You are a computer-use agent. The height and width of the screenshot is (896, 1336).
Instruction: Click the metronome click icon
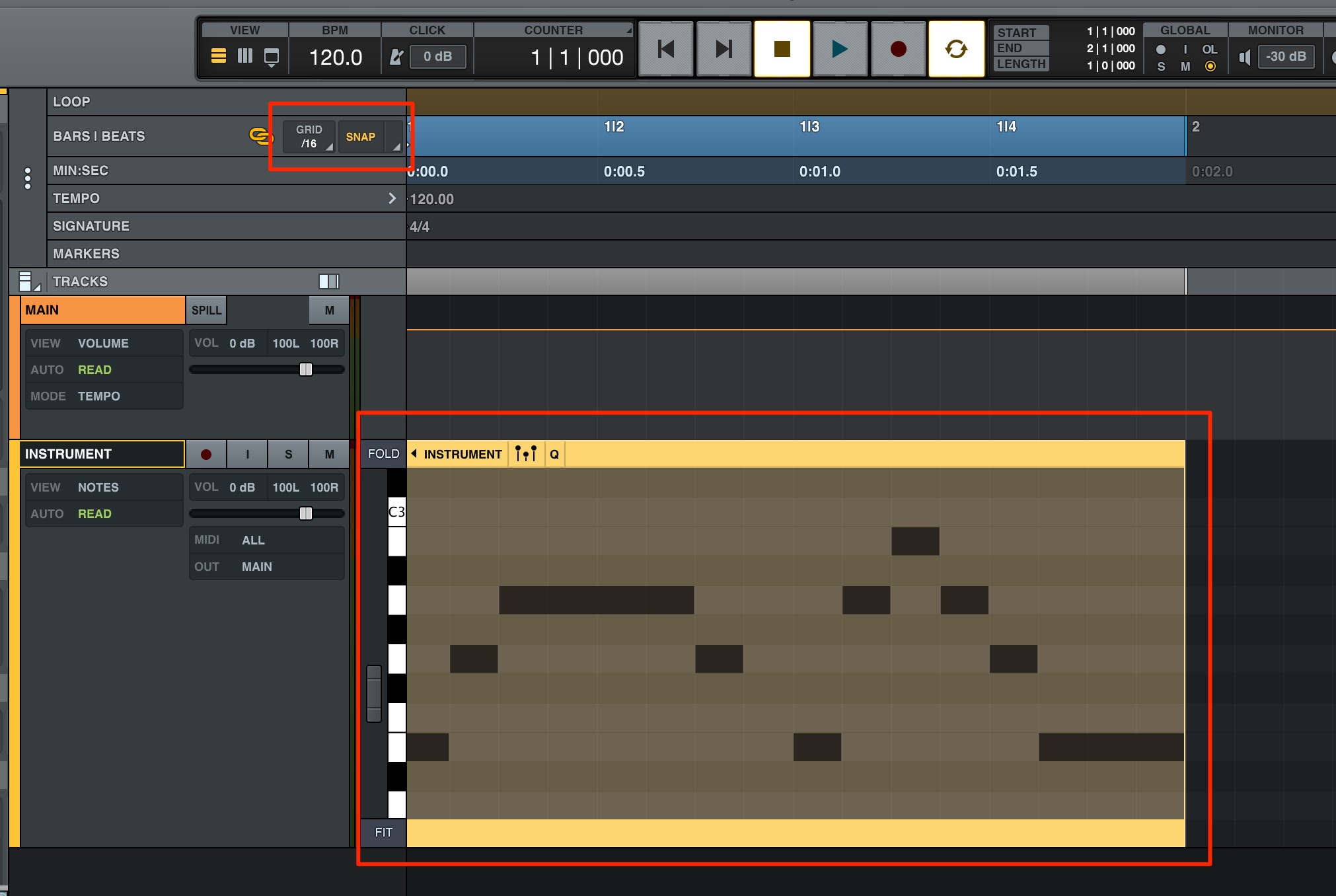point(396,57)
